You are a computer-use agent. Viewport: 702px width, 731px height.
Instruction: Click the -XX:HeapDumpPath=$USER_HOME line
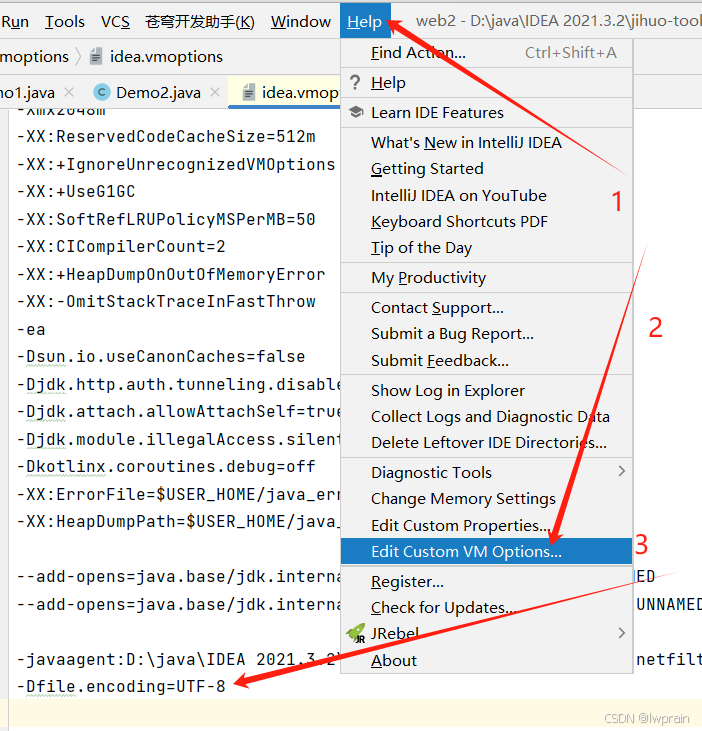(178, 522)
